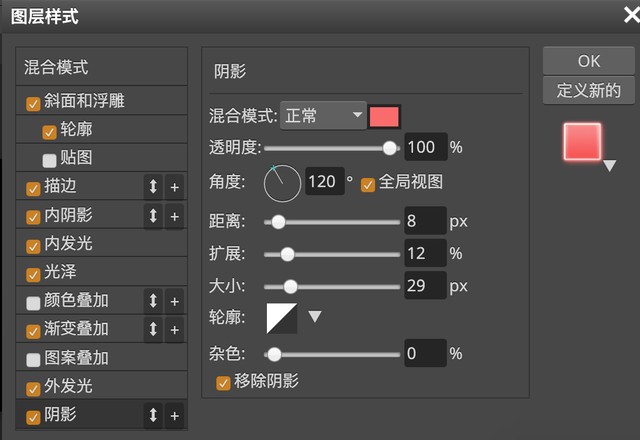Click the reorder arrows icon beside 渐变叠加
640x440 pixels.
pos(153,329)
